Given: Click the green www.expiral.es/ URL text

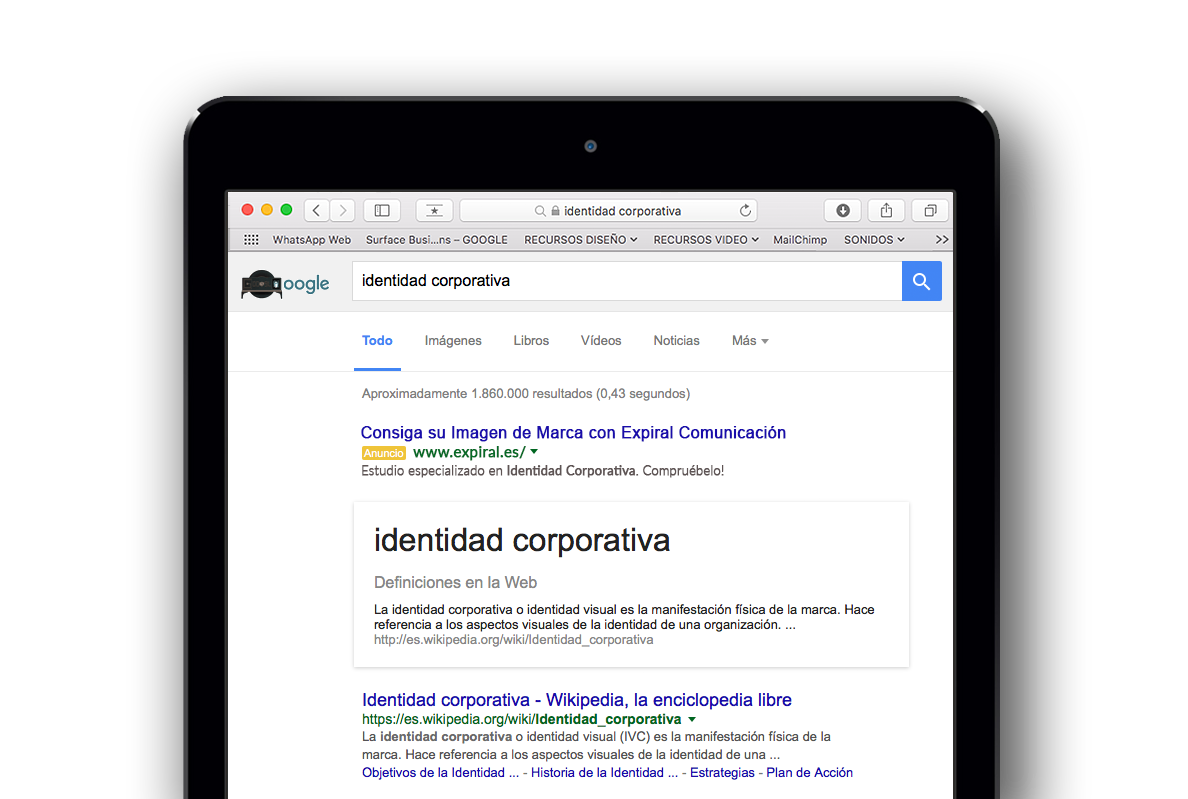Looking at the screenshot, I should tap(469, 452).
